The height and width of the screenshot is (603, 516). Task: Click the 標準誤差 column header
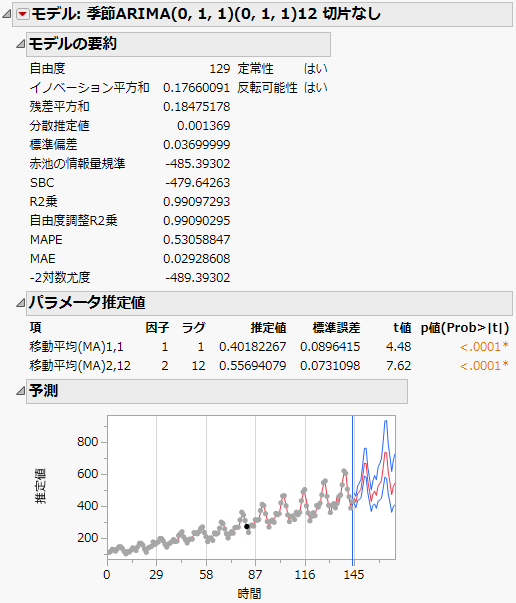pyautogui.click(x=336, y=328)
